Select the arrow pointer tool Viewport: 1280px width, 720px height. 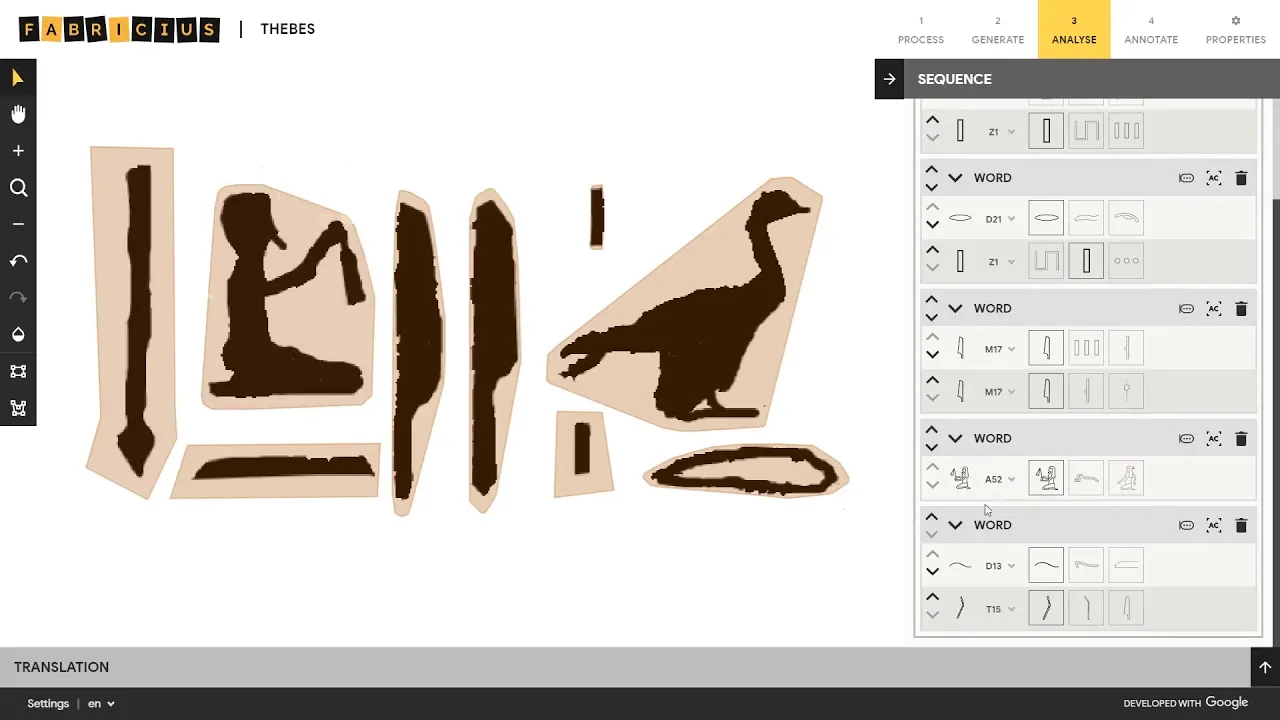[18, 78]
